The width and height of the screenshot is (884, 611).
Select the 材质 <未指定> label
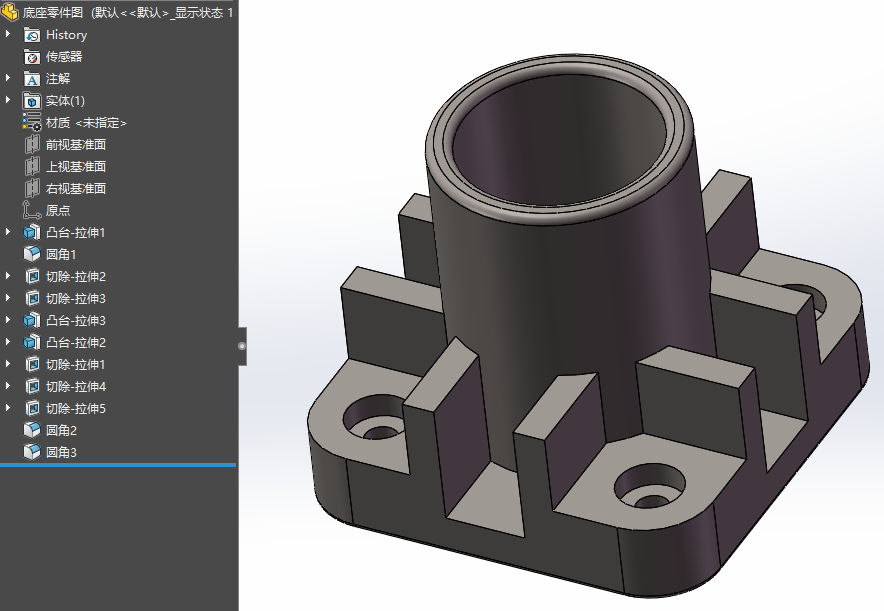(x=86, y=123)
